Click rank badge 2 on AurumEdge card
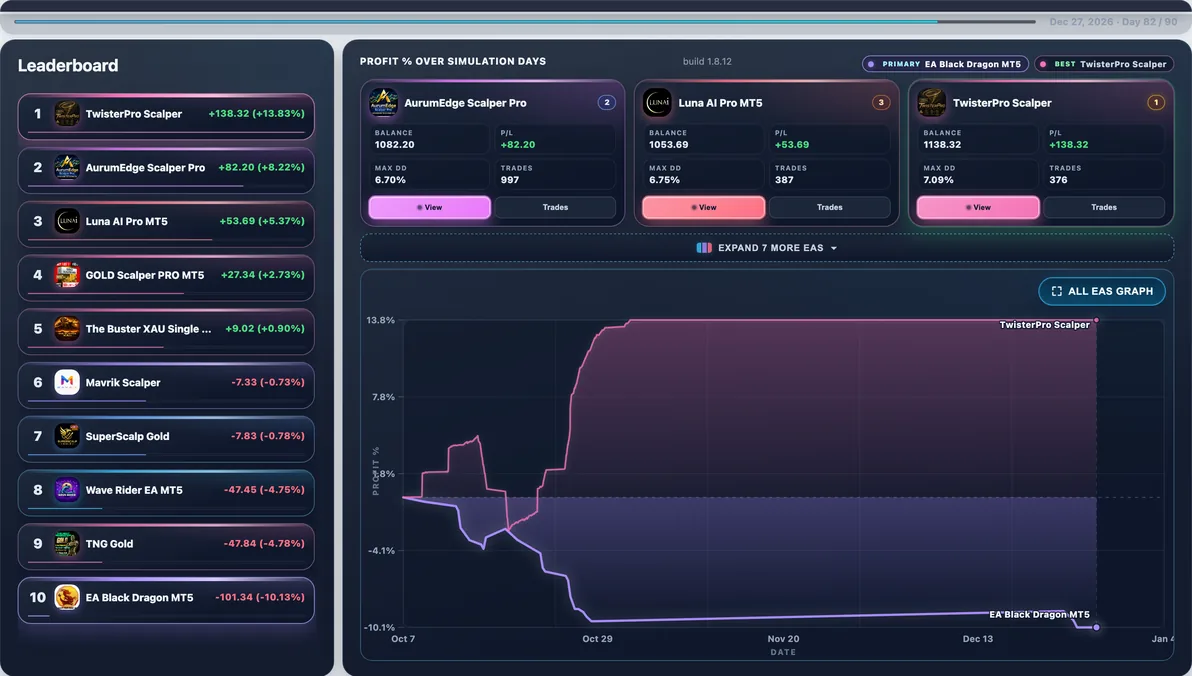1192x676 pixels. [607, 103]
